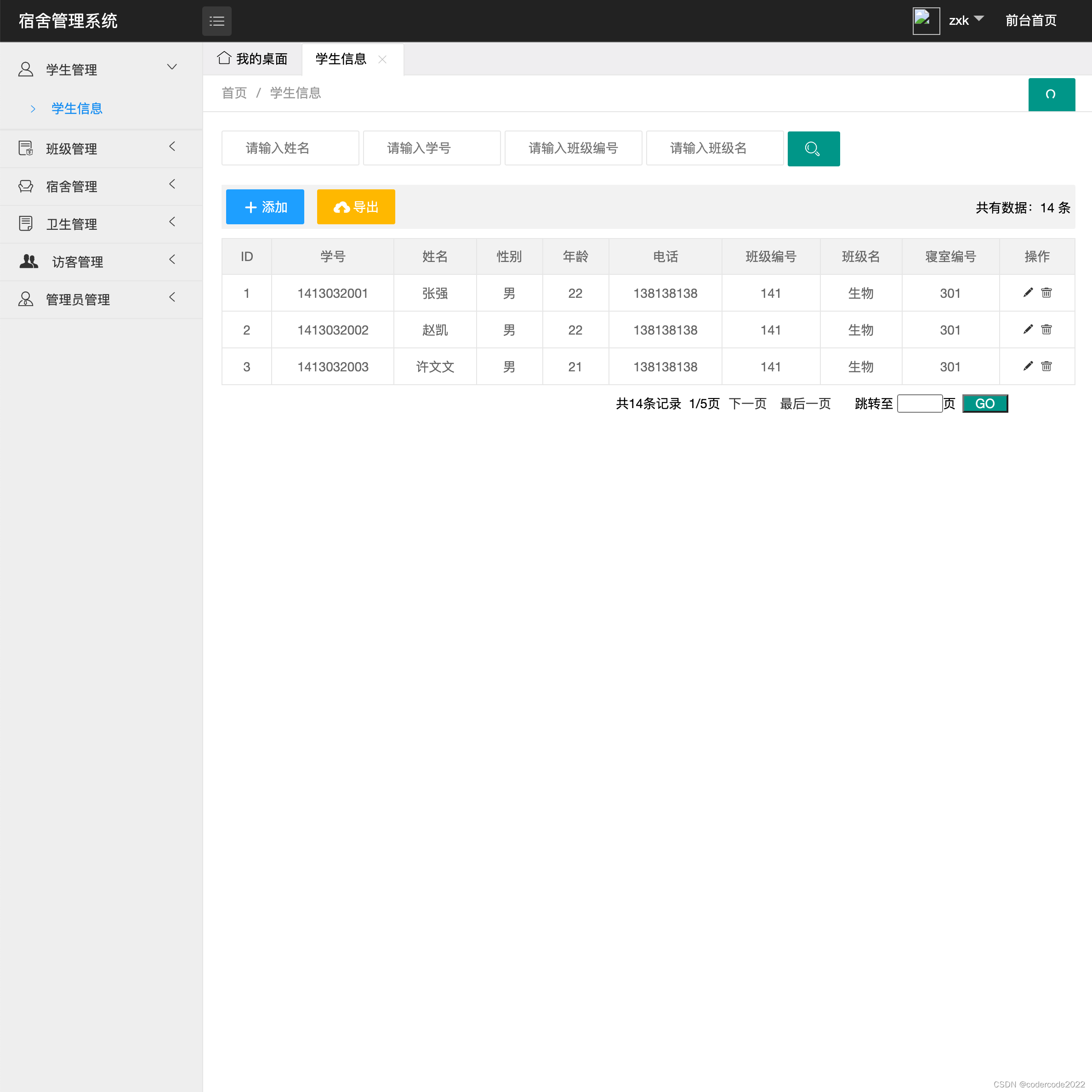
Task: Switch to the 我的桌面 tab
Action: pos(253,58)
